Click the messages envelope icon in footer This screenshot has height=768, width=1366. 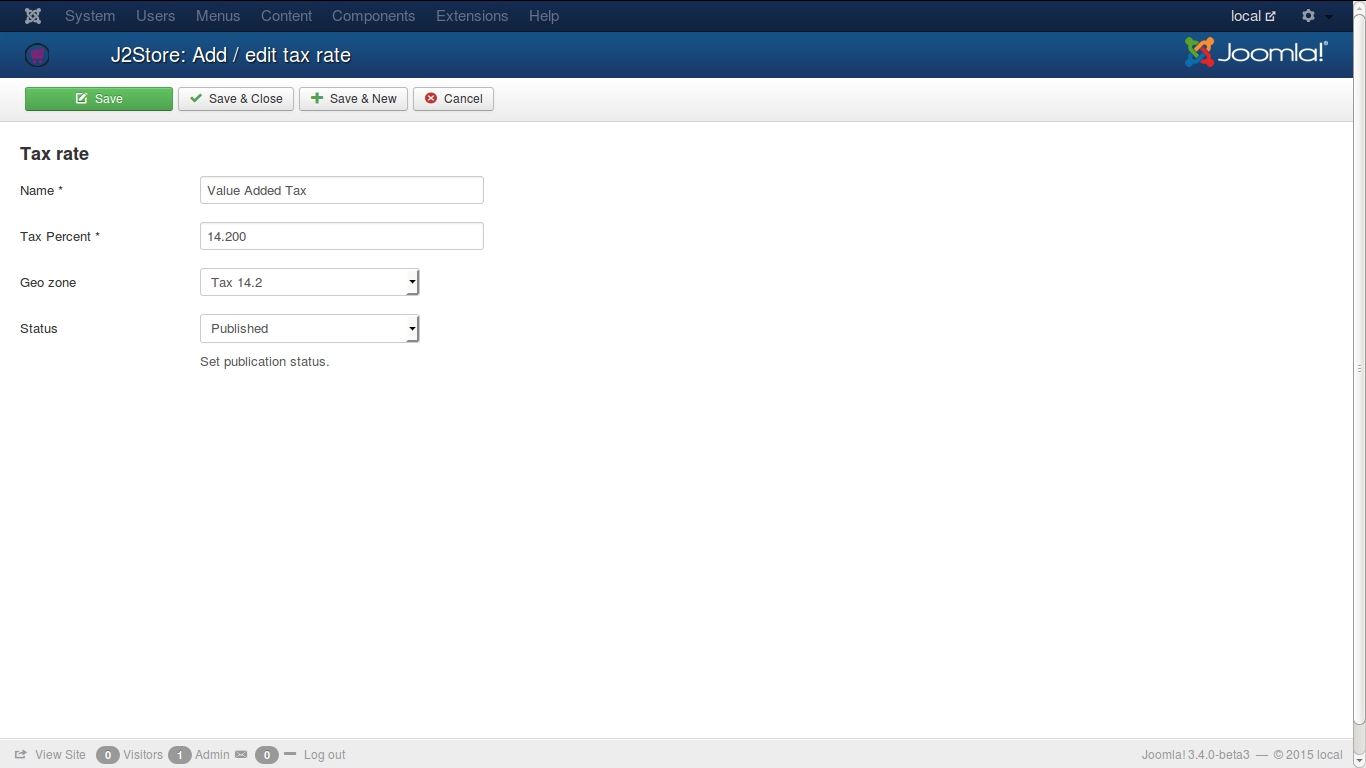pos(241,755)
